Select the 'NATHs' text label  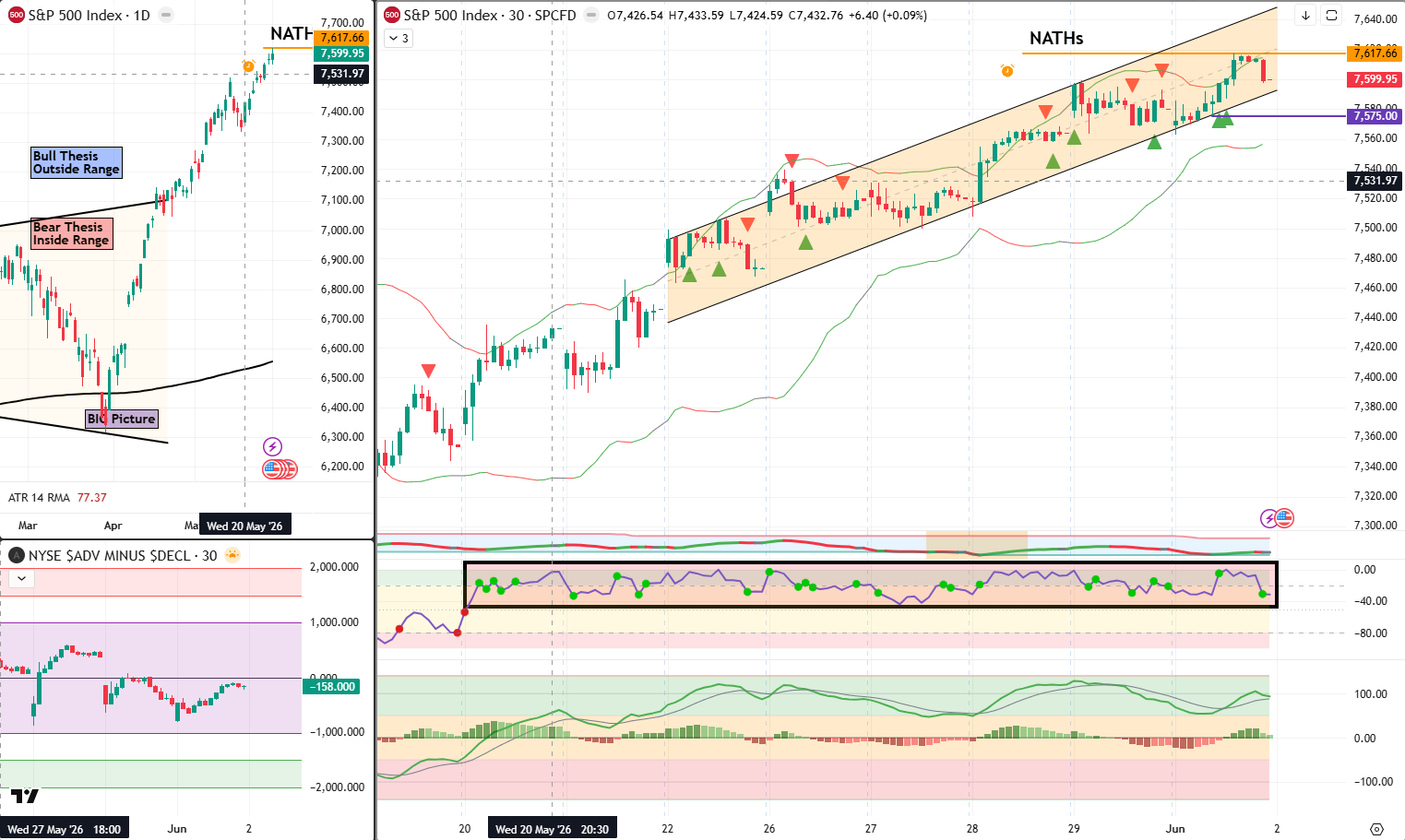click(1056, 39)
